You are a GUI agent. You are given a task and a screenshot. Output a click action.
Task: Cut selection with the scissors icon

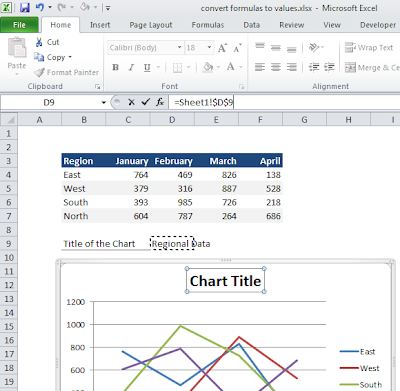pyautogui.click(x=39, y=42)
